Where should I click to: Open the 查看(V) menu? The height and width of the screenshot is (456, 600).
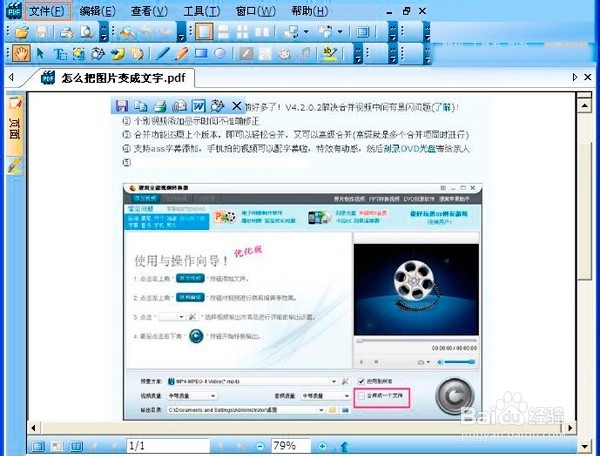click(149, 11)
